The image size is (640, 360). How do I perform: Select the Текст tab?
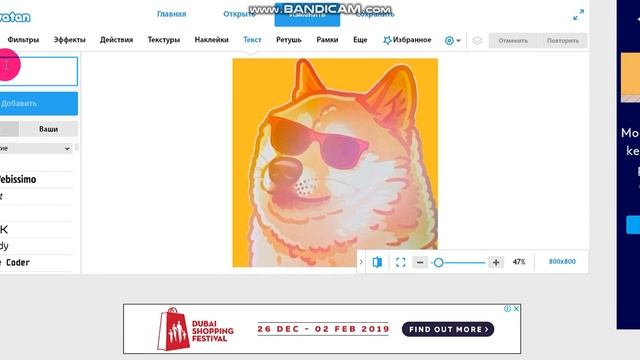click(252, 40)
